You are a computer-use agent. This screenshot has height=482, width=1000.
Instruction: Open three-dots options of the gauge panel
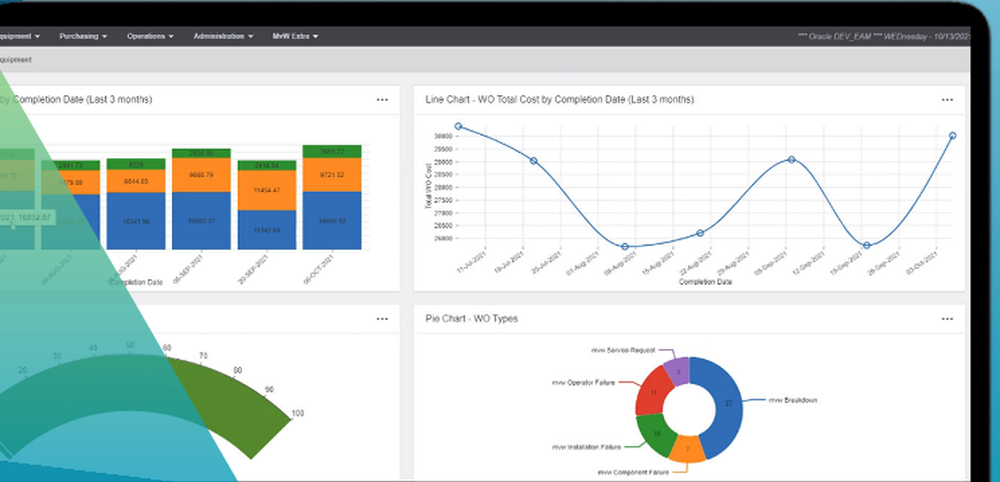tap(382, 319)
